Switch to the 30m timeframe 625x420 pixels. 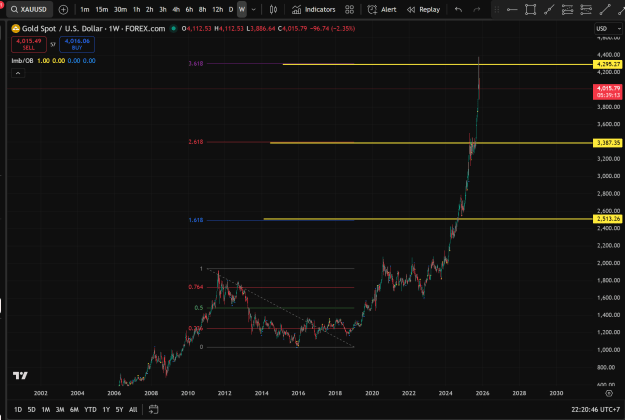pyautogui.click(x=120, y=10)
